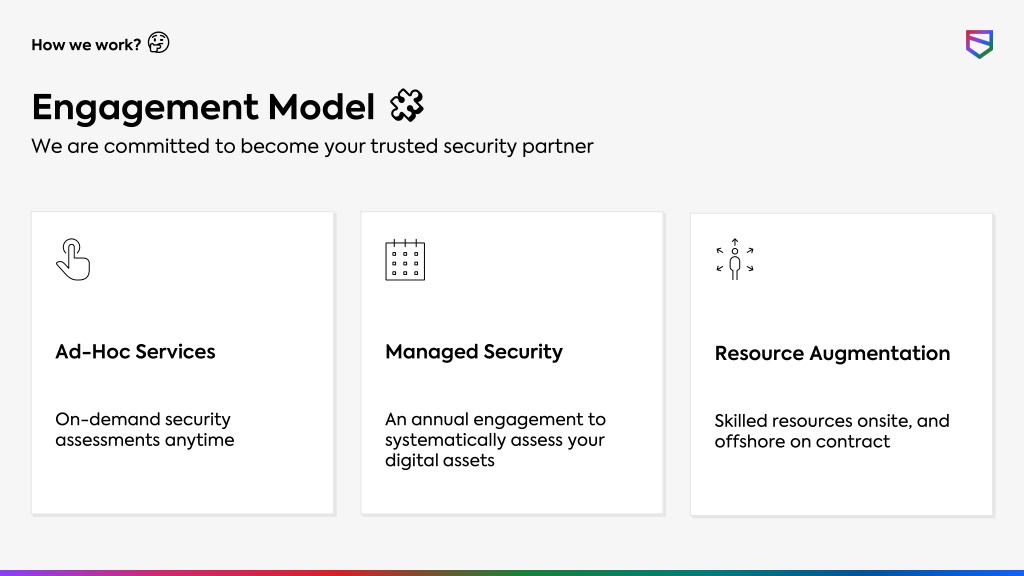Open the Resource Augmentation card
The image size is (1024, 576).
(x=842, y=364)
